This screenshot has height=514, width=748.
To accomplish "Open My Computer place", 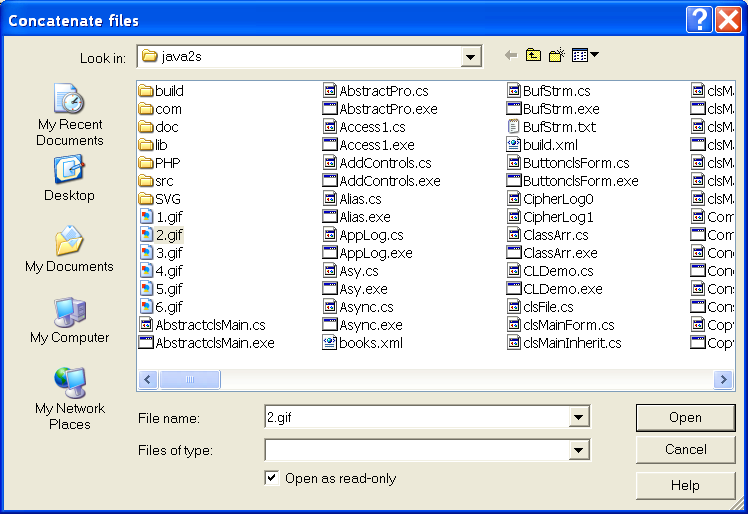I will [70, 320].
